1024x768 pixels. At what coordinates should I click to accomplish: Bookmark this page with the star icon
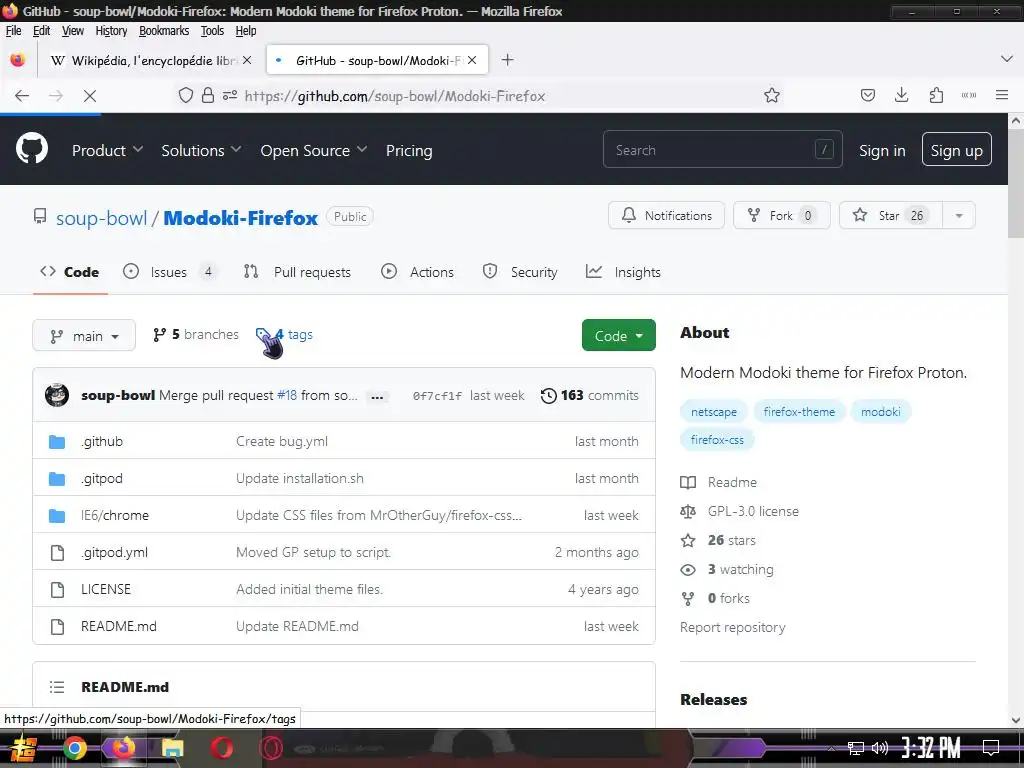point(772,95)
